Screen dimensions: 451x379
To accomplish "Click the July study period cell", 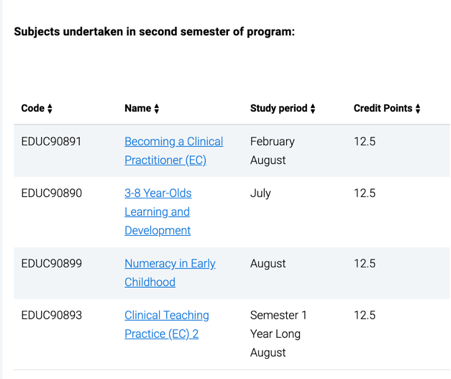I will pyautogui.click(x=260, y=193).
